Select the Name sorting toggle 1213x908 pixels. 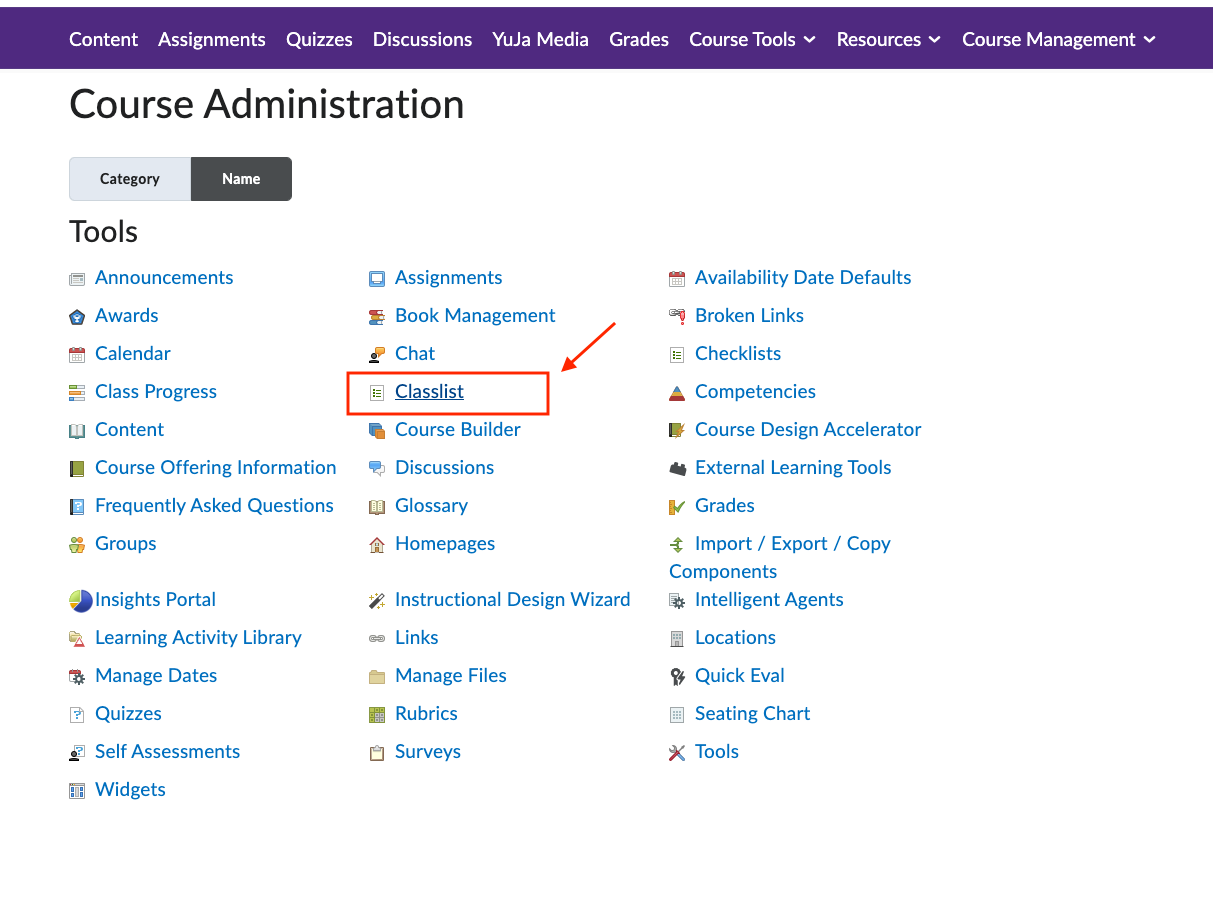click(x=241, y=179)
